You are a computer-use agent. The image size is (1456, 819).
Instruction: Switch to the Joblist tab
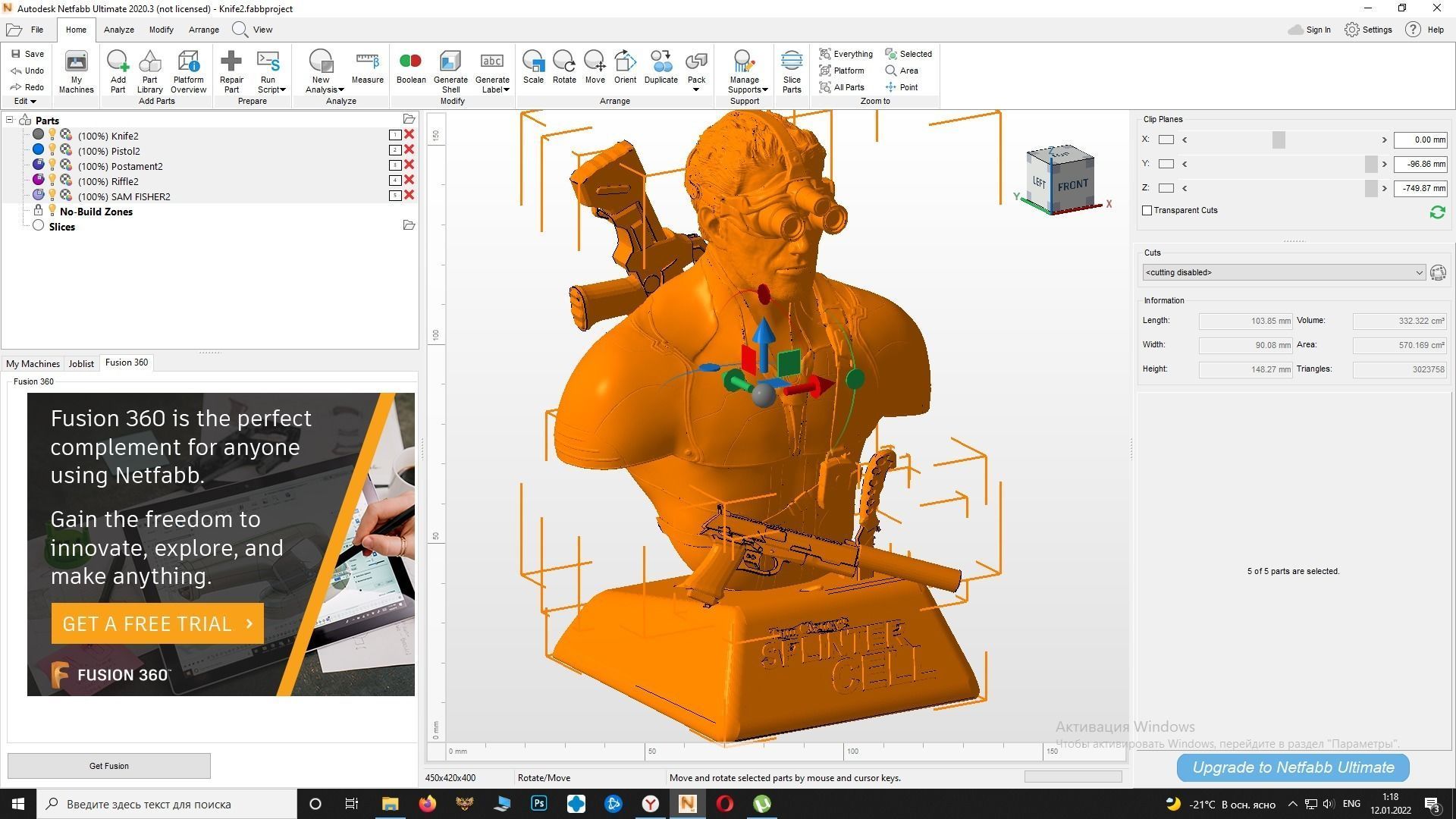81,363
